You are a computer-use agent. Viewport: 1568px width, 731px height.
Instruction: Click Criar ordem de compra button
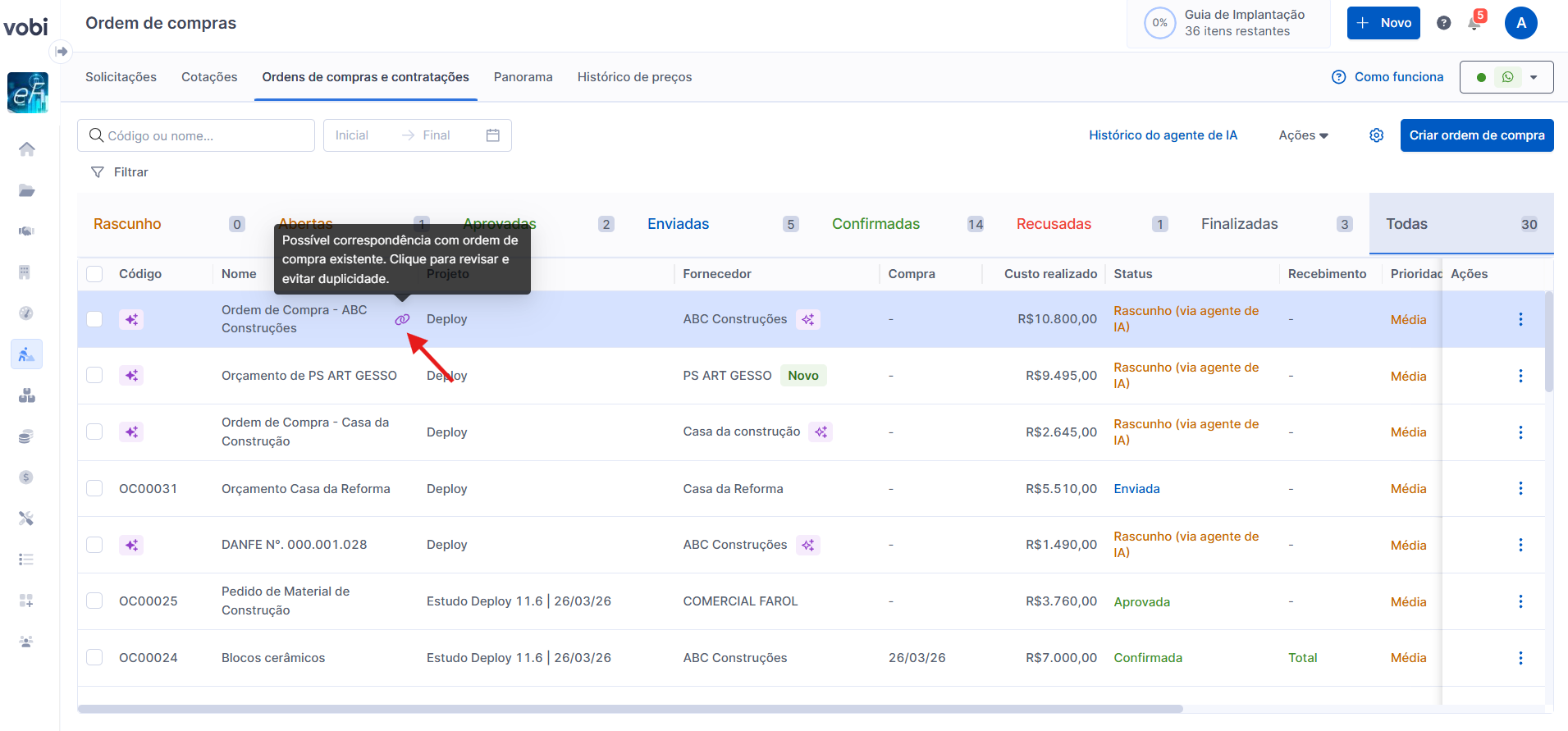[x=1476, y=135]
